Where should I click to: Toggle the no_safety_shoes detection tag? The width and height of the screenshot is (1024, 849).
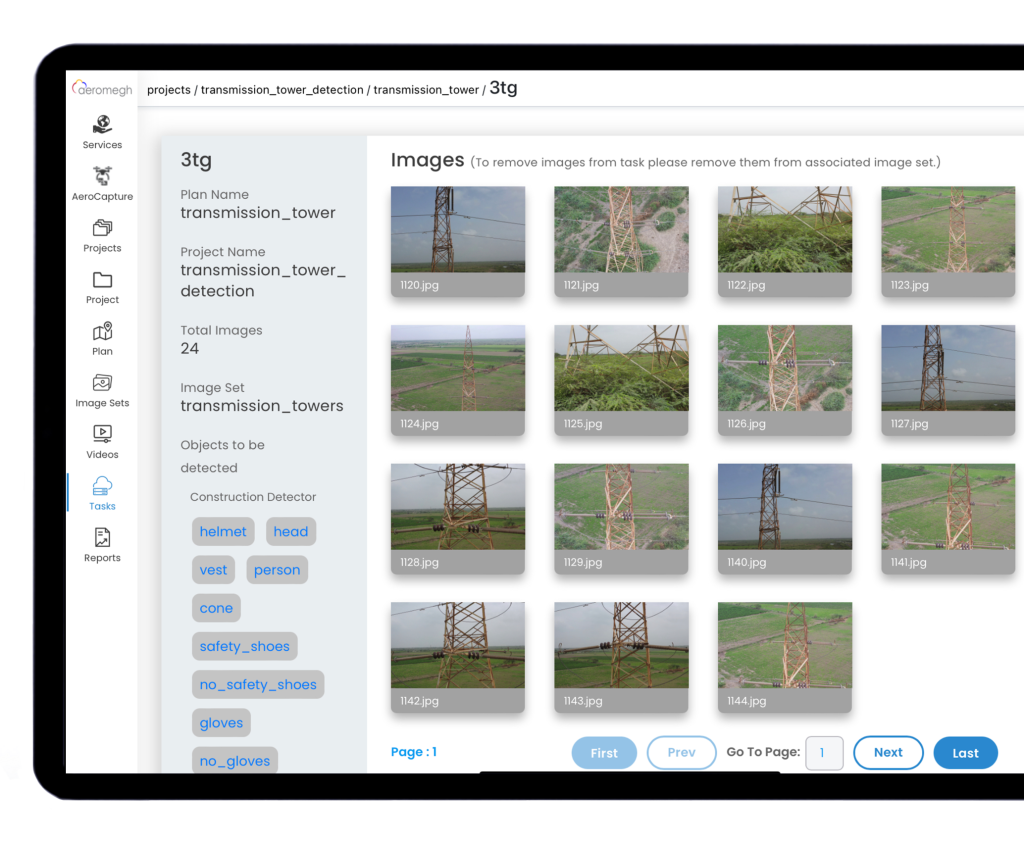point(258,684)
